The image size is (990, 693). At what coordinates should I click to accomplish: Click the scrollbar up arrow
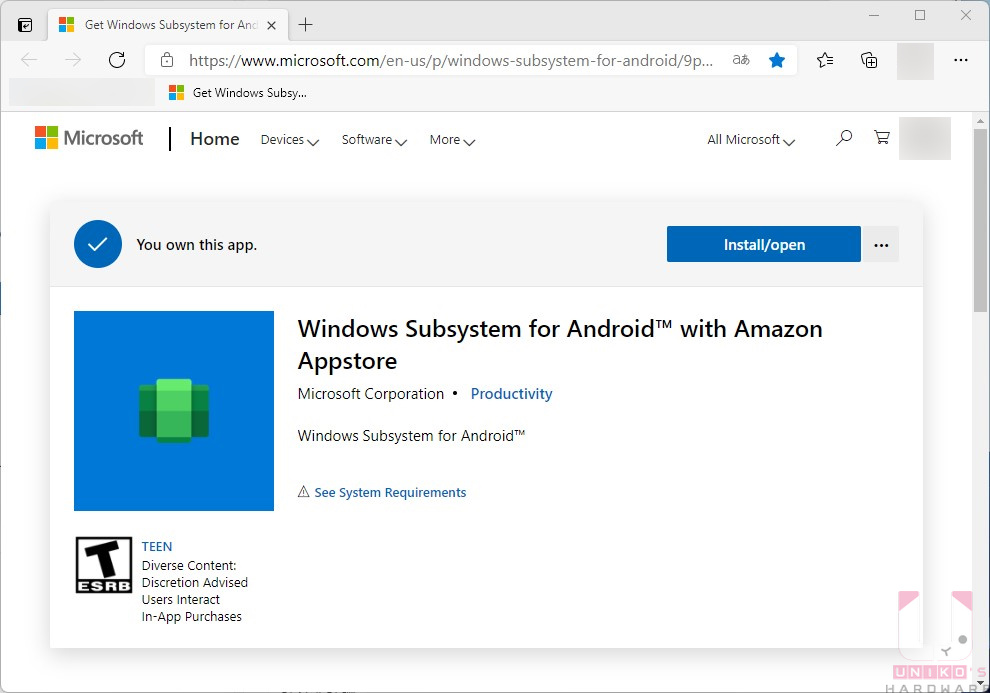pyautogui.click(x=980, y=120)
